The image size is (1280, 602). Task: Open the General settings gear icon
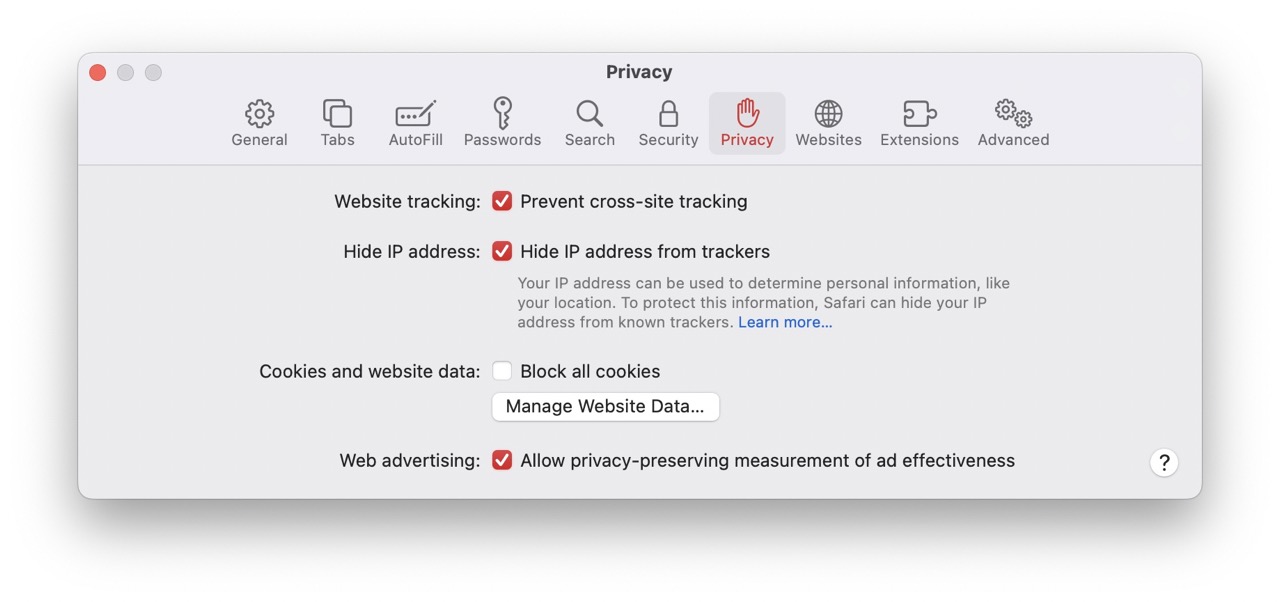259,114
